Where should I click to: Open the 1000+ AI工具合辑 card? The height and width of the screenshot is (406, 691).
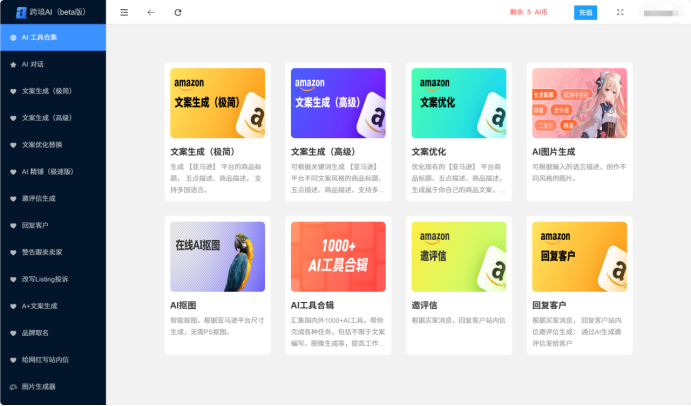tap(338, 255)
